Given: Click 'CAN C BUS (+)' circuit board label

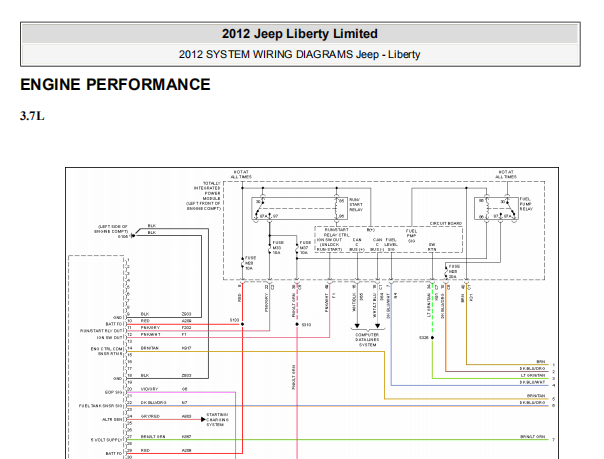Looking at the screenshot, I should (x=356, y=245).
